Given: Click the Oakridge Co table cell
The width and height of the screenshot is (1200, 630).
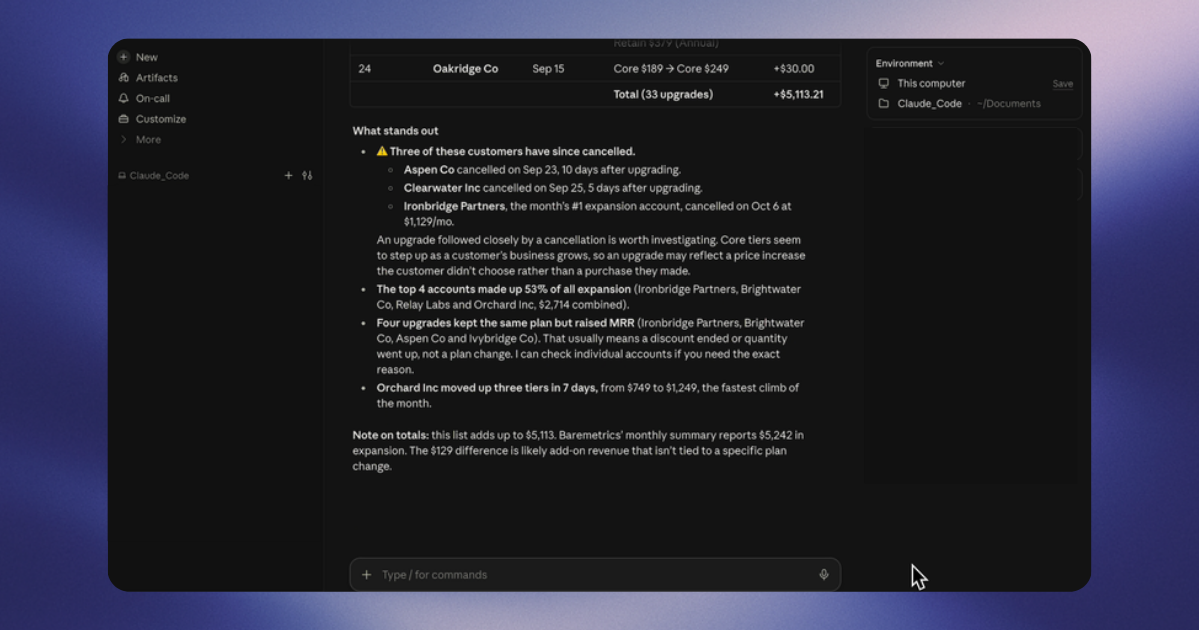Looking at the screenshot, I should [x=465, y=69].
